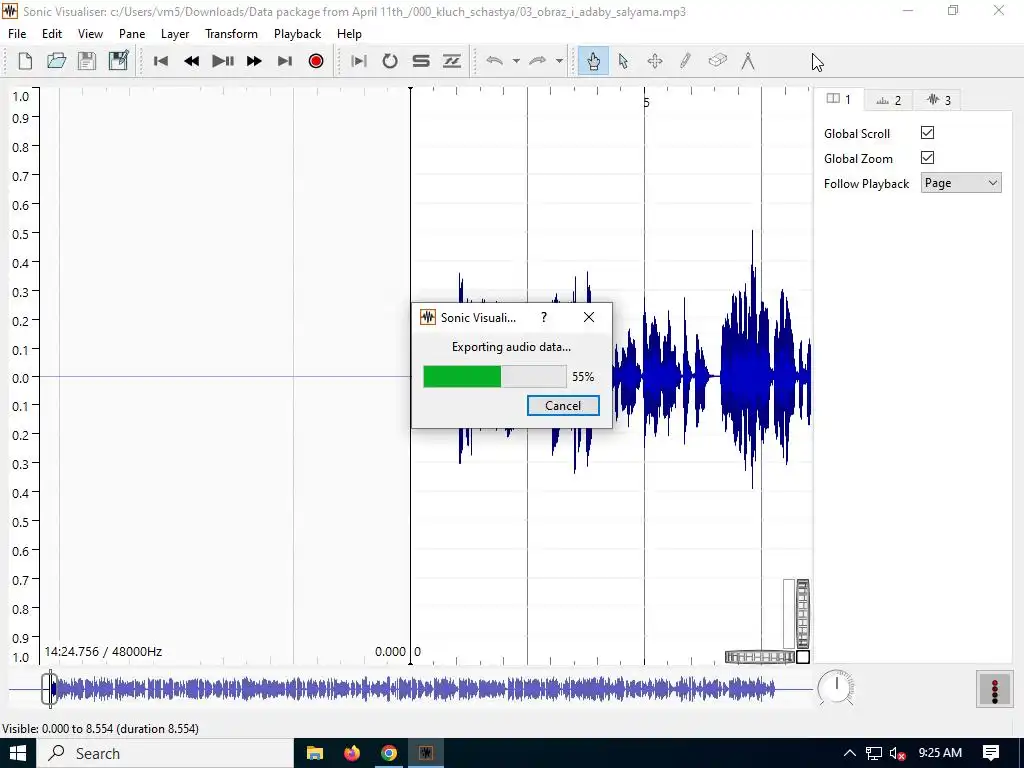Screen dimensions: 1024x768
Task: Show hidden system tray icons
Action: point(849,753)
